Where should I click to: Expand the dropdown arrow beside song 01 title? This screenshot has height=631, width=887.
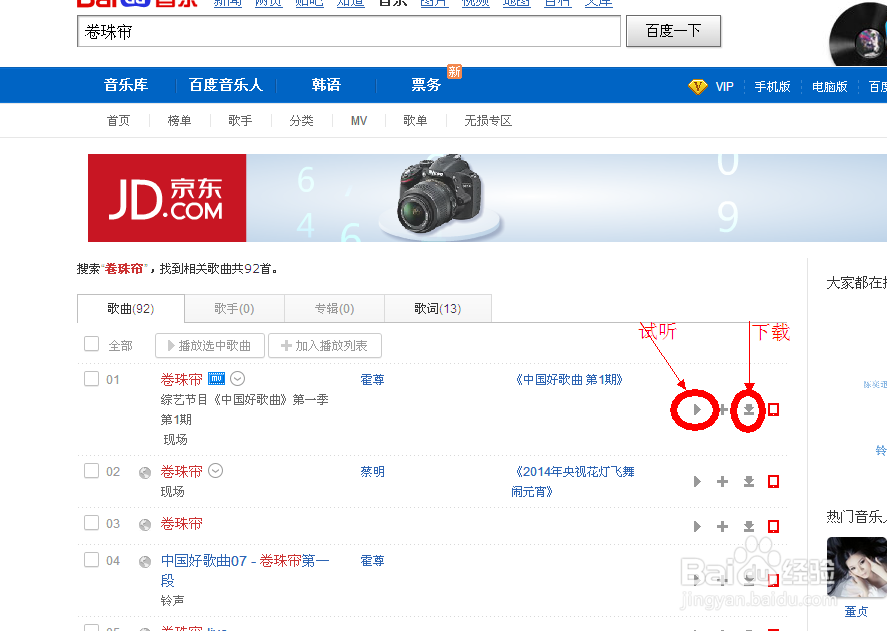click(x=238, y=379)
